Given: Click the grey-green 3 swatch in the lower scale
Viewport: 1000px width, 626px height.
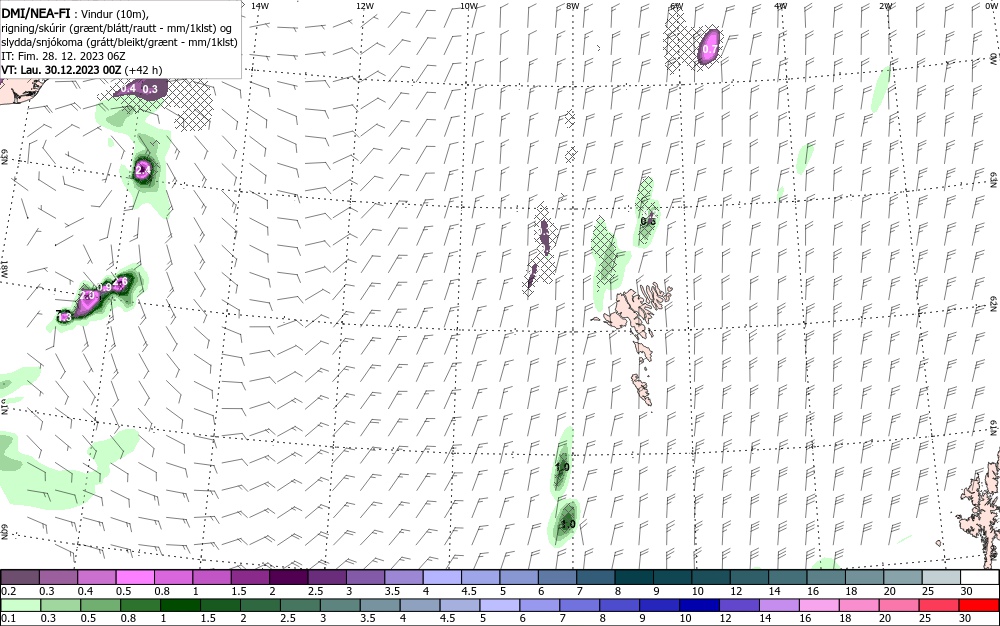Looking at the screenshot, I should point(340,604).
